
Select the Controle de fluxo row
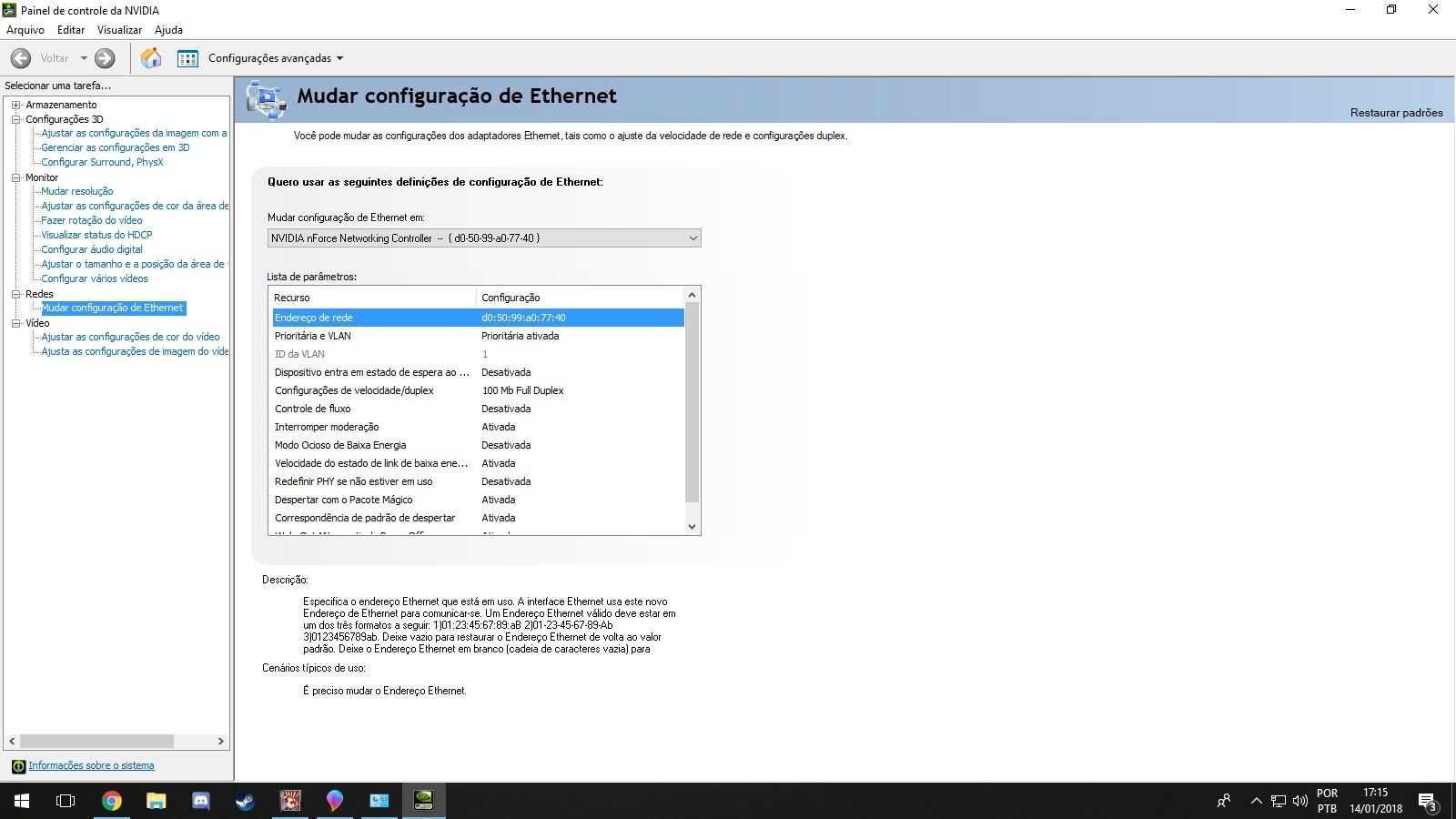479,409
